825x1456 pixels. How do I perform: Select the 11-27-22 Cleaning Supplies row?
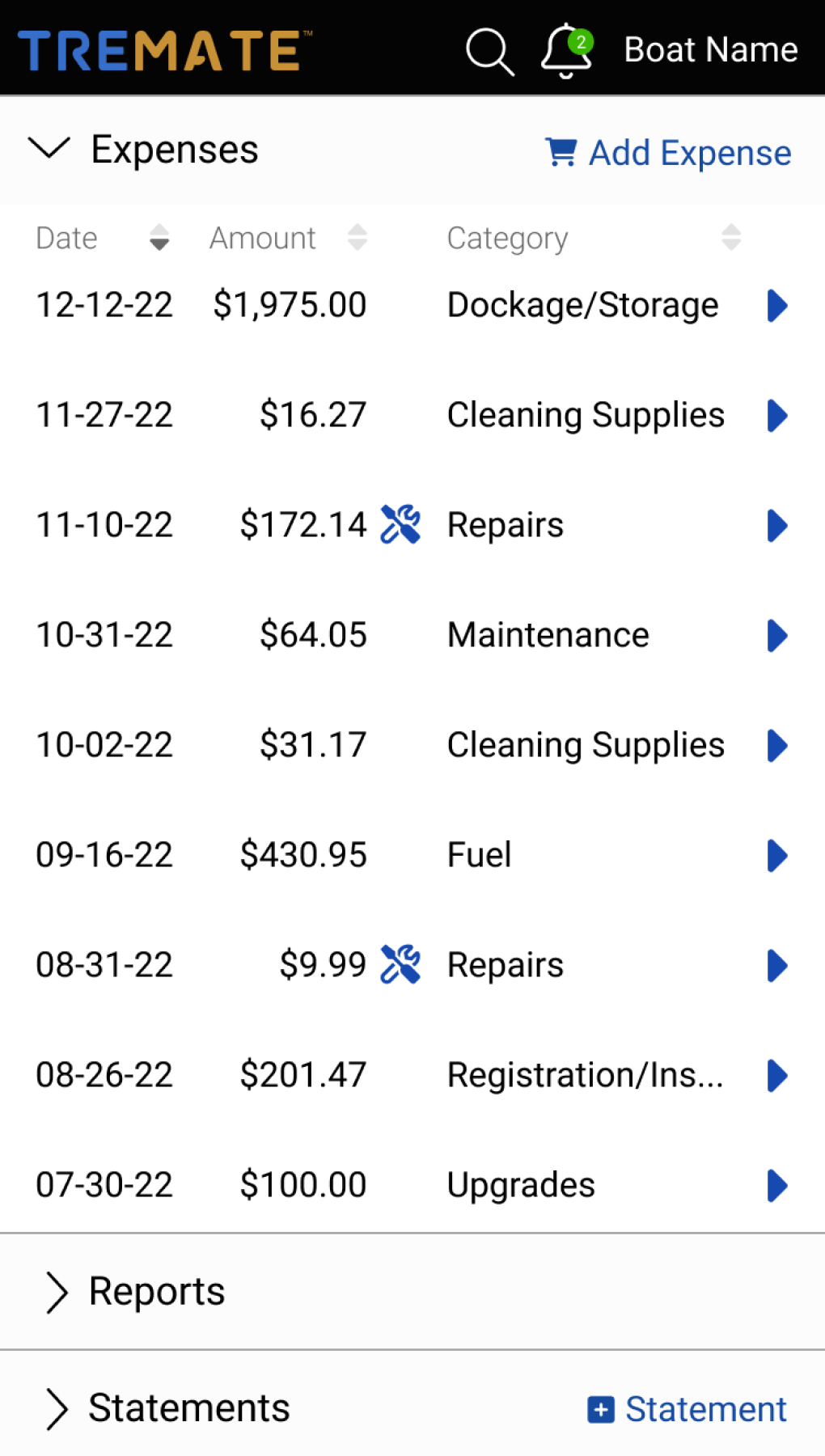[380, 416]
